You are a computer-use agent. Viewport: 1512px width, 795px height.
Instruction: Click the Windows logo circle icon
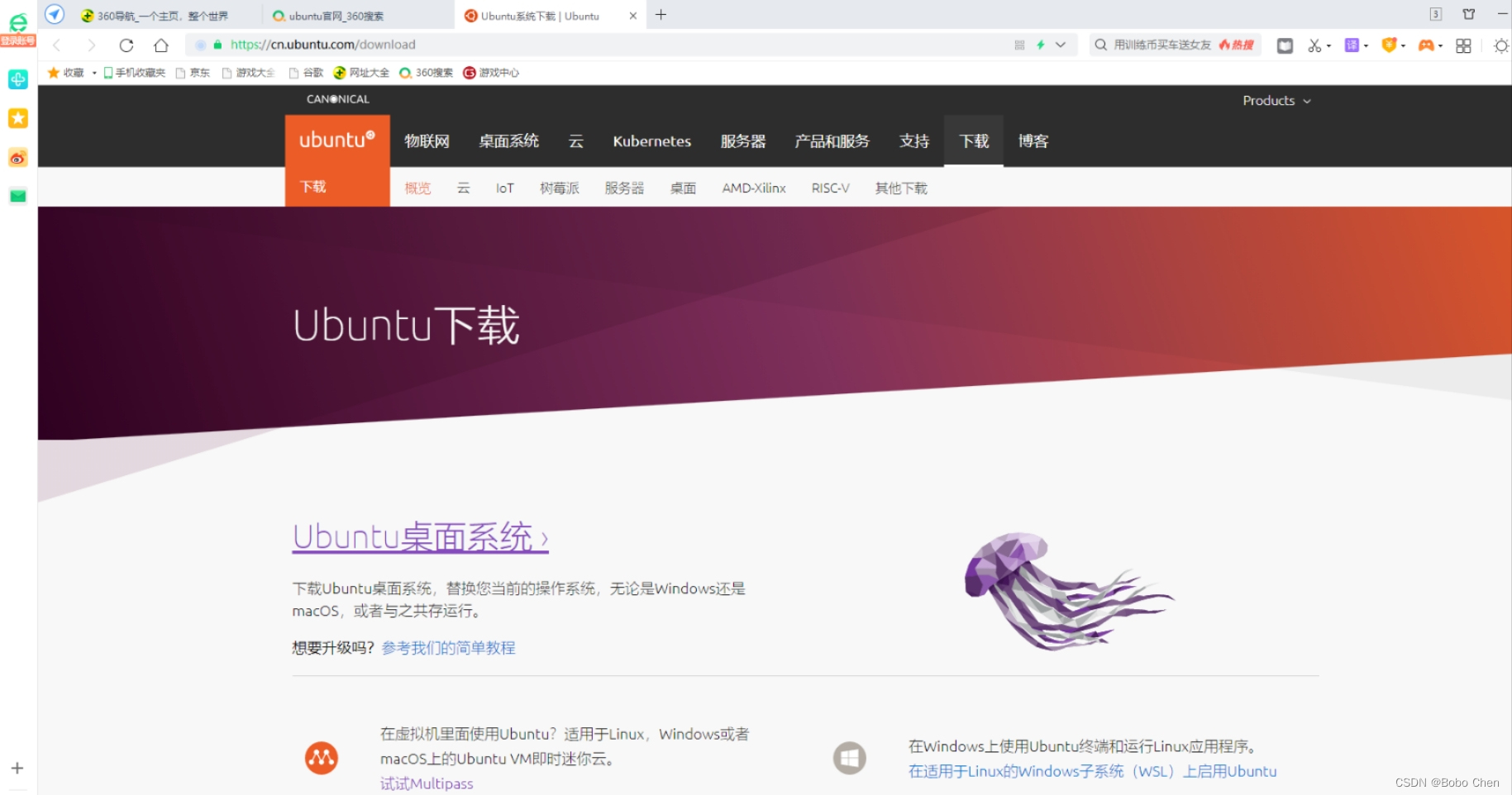pos(849,757)
